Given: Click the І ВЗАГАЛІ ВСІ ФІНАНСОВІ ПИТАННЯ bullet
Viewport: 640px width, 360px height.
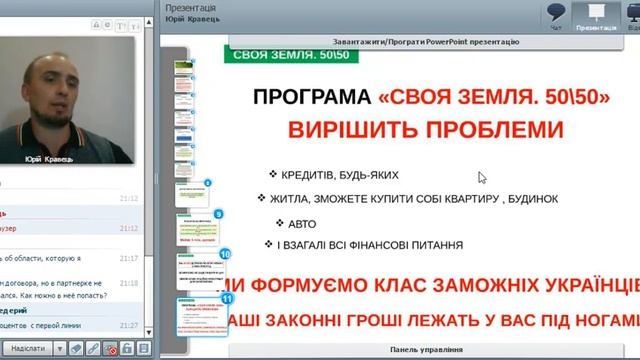Looking at the screenshot, I should tap(370, 245).
